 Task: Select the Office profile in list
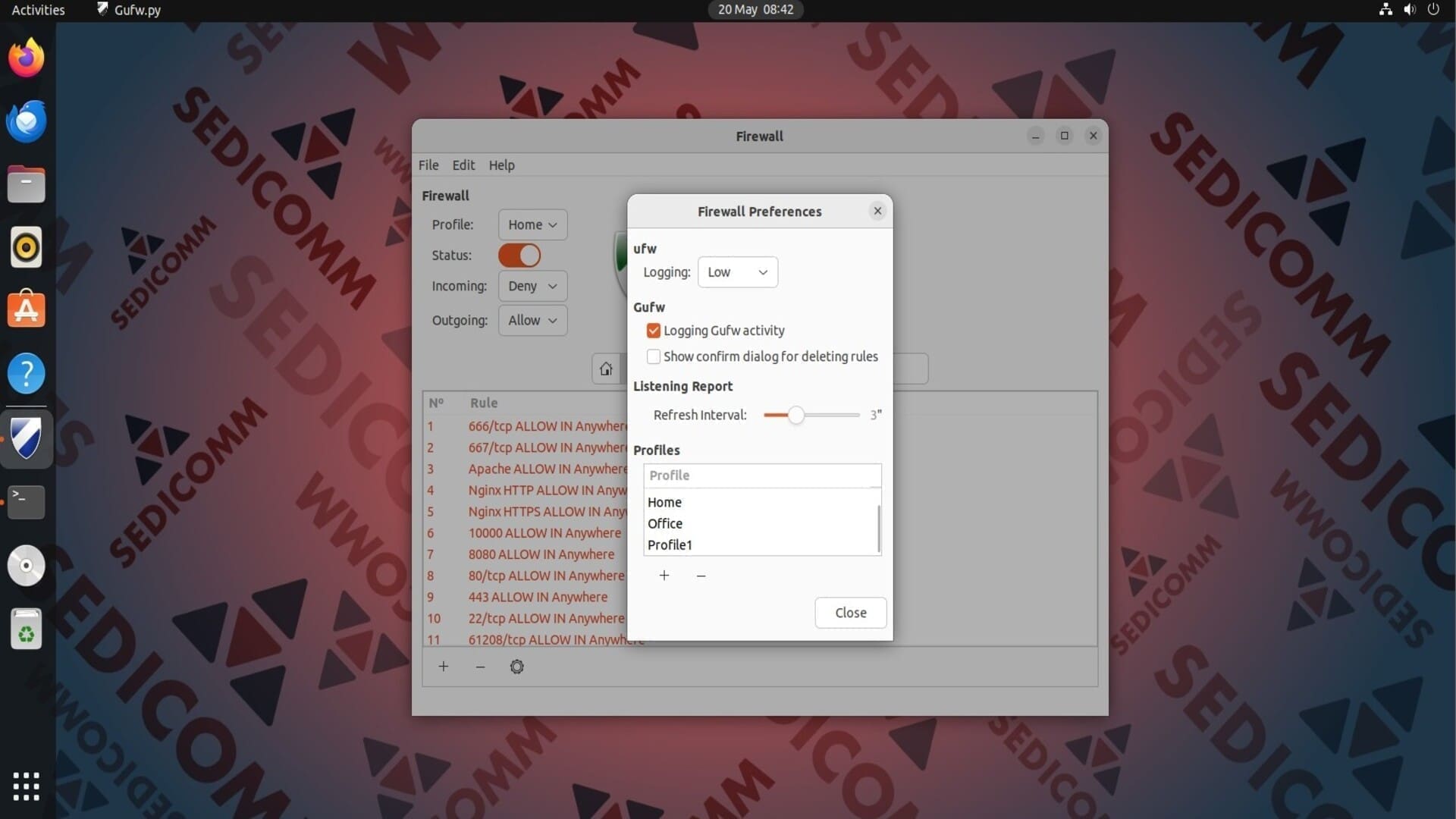(665, 523)
